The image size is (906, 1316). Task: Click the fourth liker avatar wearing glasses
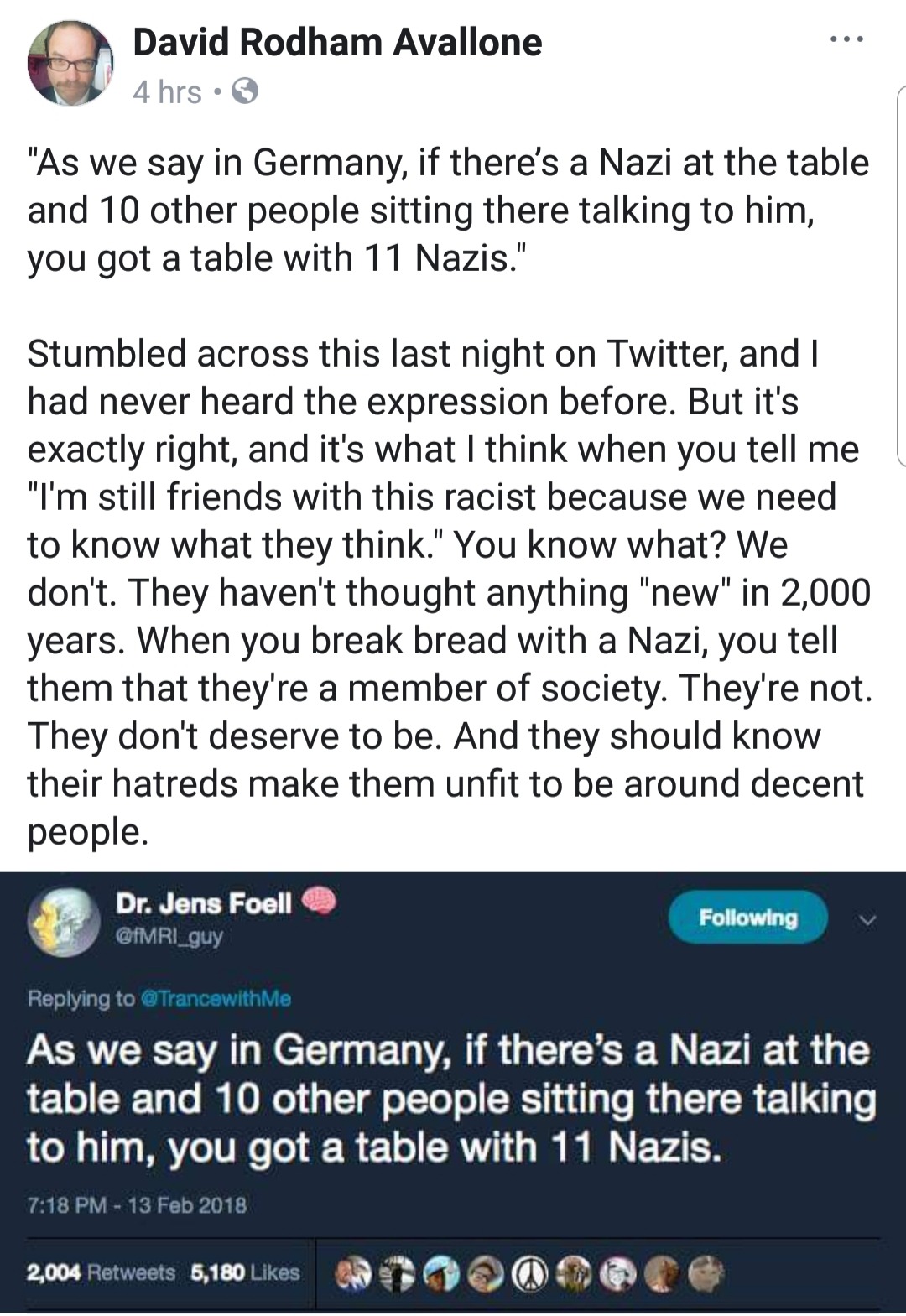486,1274
